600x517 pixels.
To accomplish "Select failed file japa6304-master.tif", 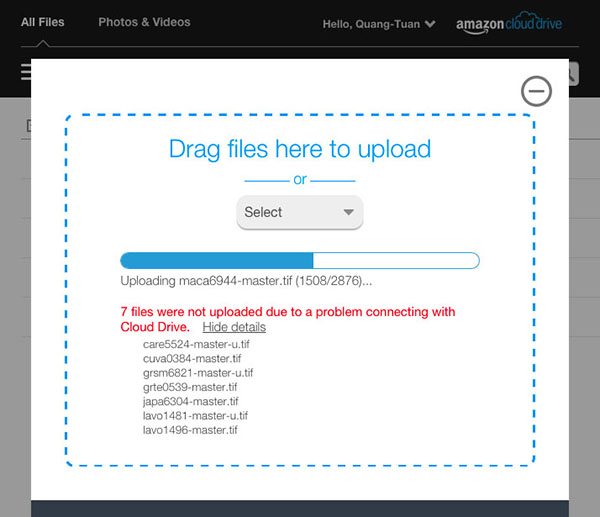I will click(x=191, y=401).
